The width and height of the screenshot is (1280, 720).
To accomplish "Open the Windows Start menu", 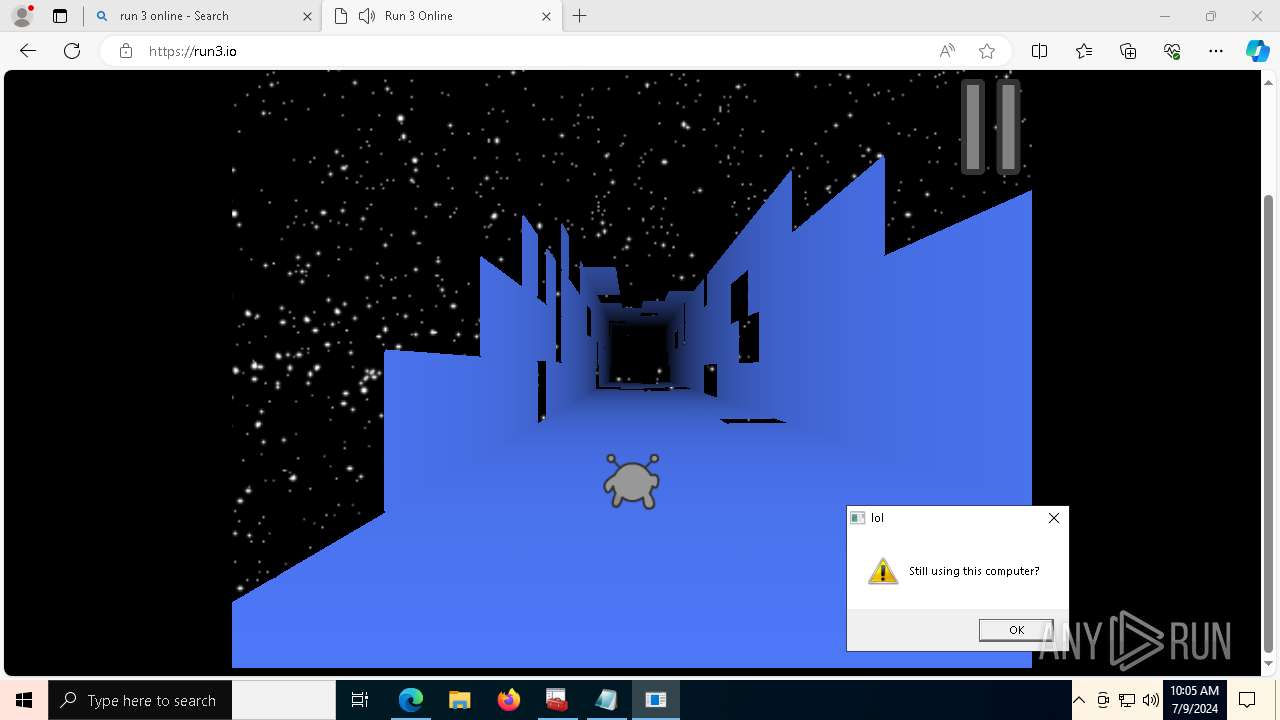I will (x=24, y=700).
